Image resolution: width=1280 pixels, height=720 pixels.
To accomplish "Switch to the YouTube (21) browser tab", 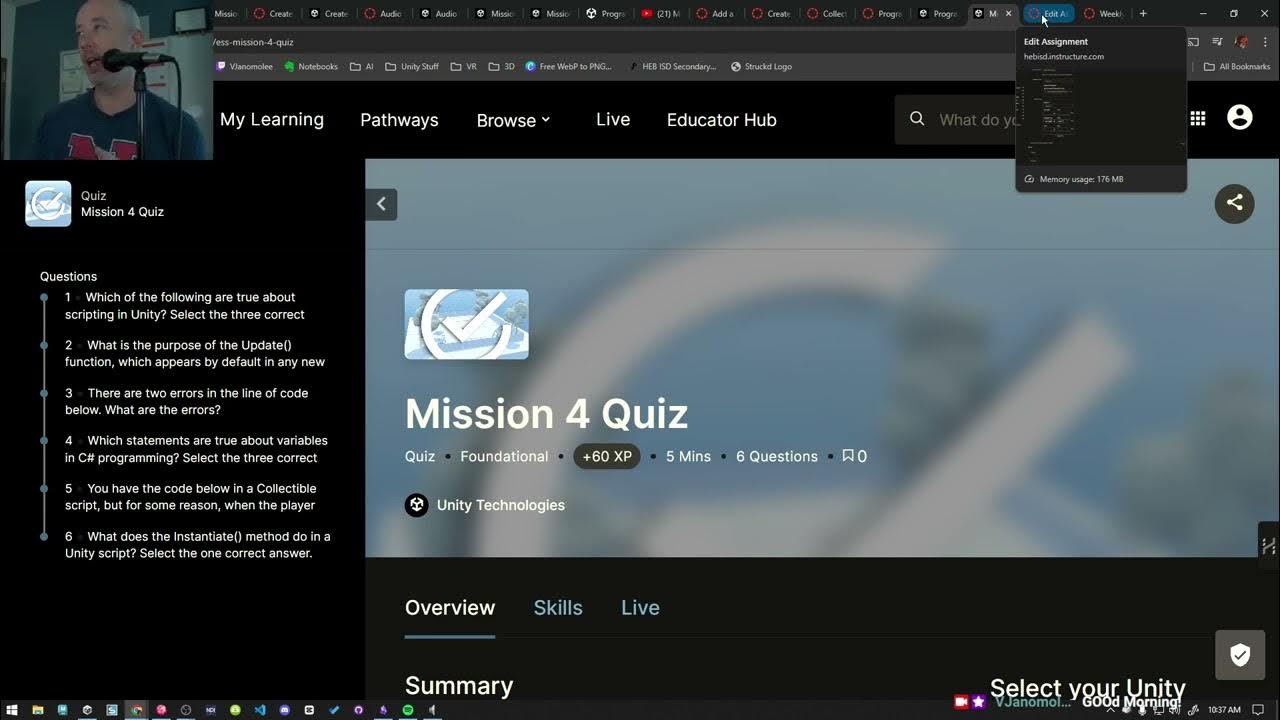I will pyautogui.click(x=660, y=13).
